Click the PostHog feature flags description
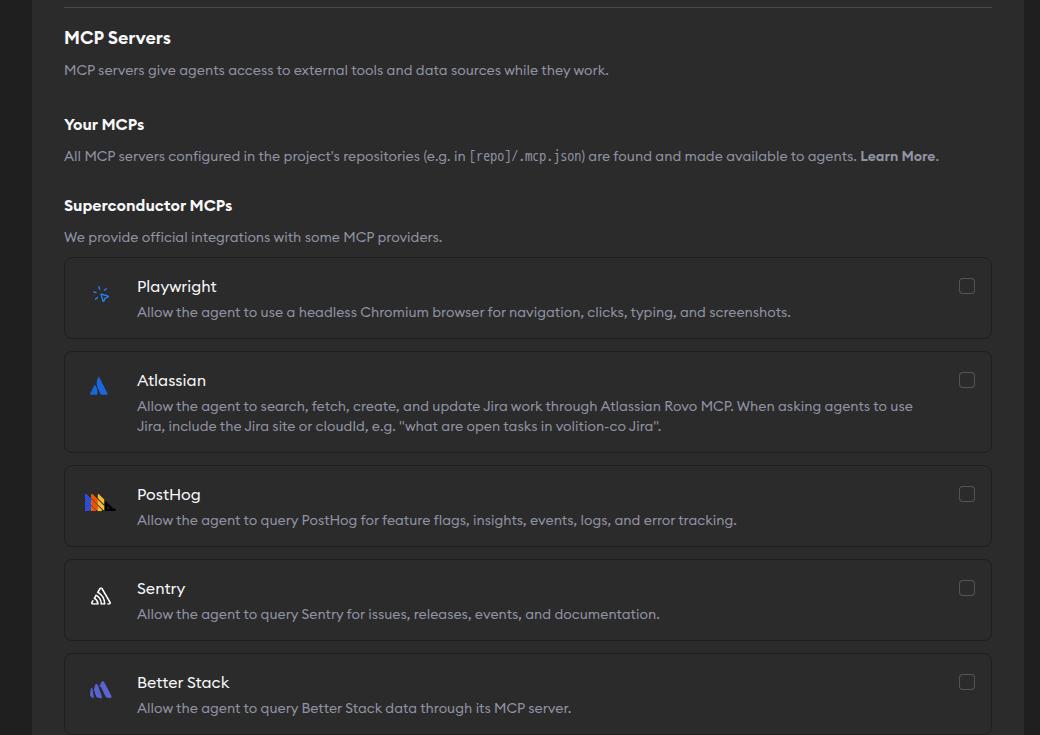 coord(436,521)
